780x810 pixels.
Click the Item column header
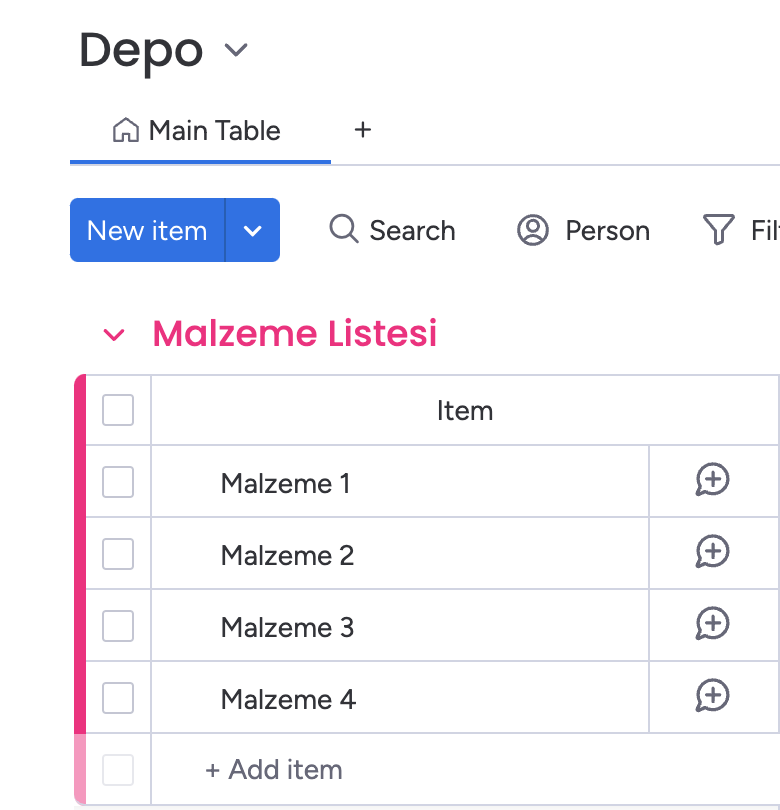pyautogui.click(x=465, y=411)
